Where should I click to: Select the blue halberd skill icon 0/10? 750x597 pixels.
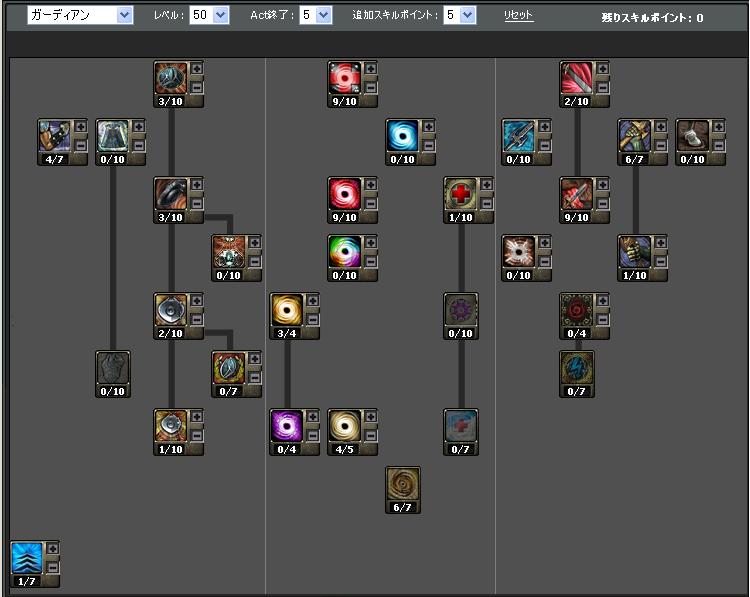pyautogui.click(x=518, y=136)
